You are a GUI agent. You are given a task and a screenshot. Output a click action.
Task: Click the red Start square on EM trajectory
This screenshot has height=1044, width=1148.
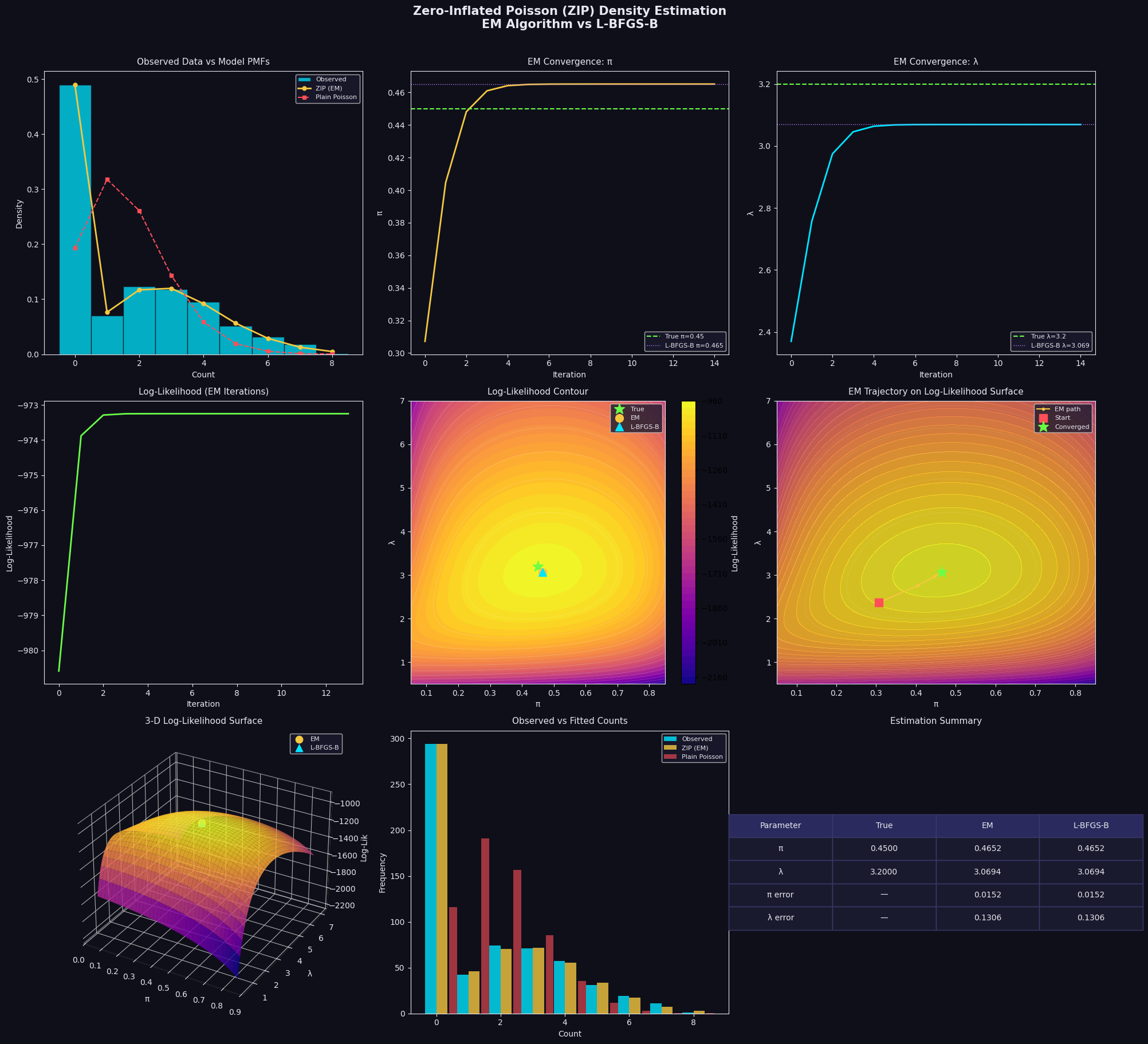(x=879, y=602)
